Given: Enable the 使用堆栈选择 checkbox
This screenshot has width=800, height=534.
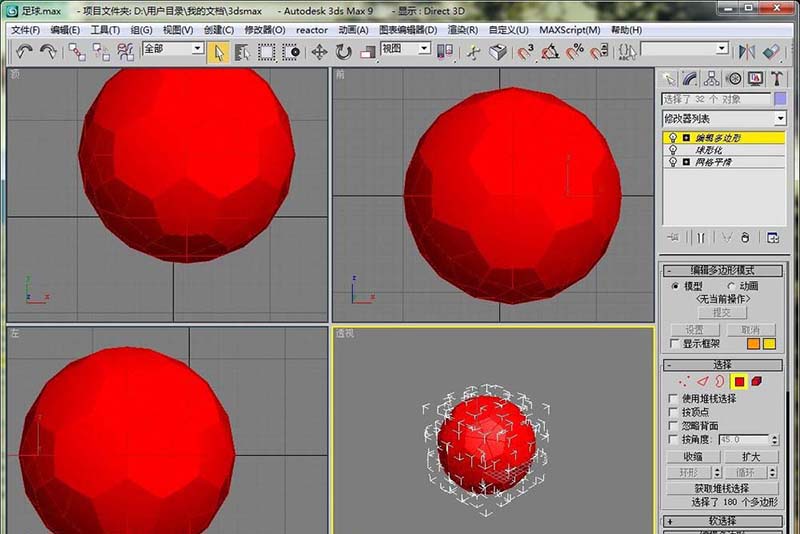Looking at the screenshot, I should coord(673,398).
